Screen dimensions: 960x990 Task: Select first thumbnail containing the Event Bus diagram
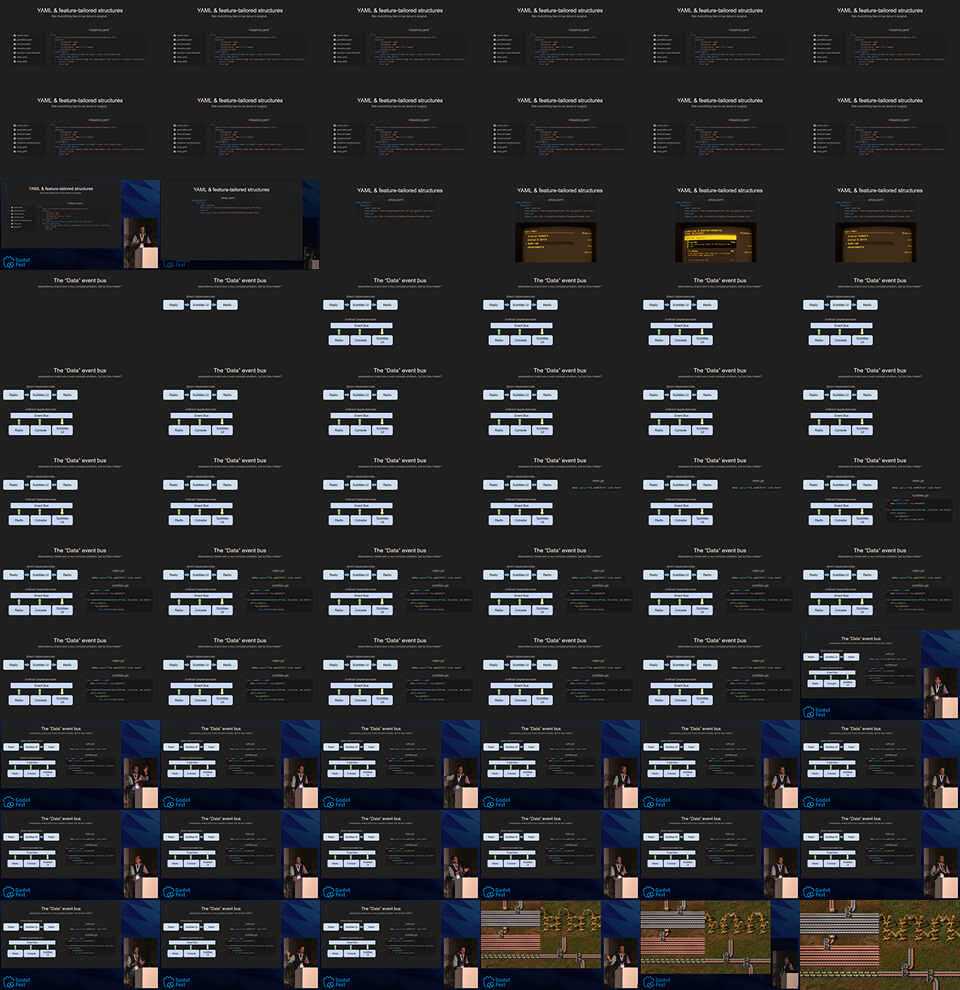coord(400,315)
